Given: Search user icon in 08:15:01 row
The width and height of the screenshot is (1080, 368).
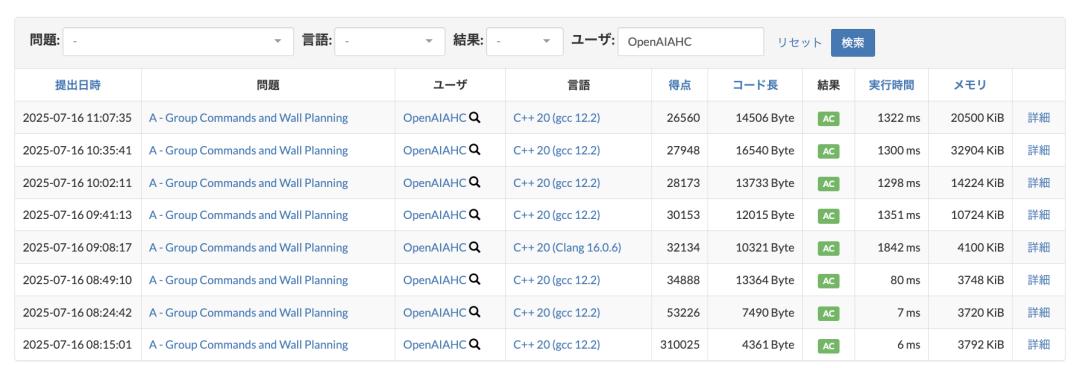Looking at the screenshot, I should point(474,345).
